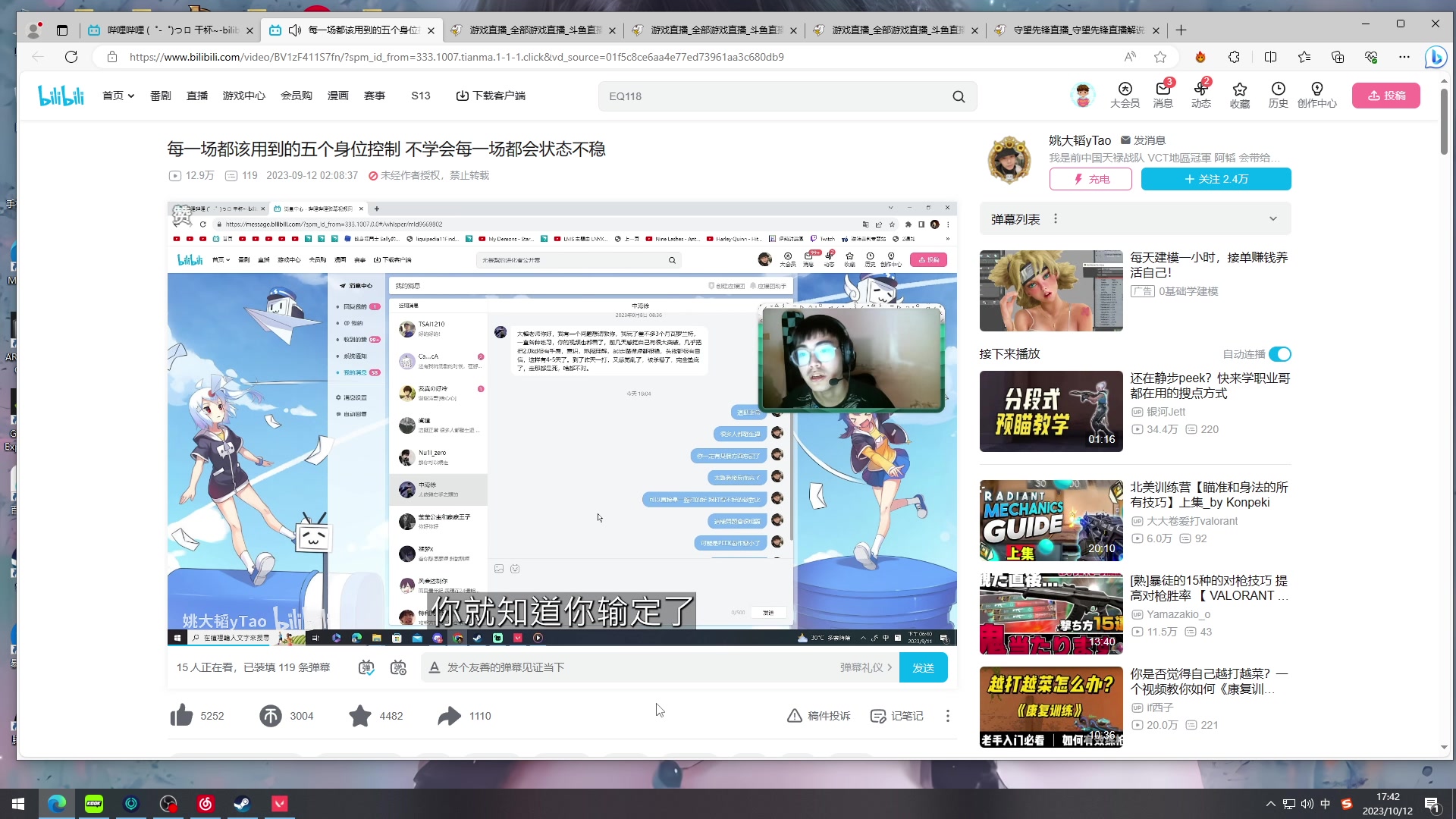Image resolution: width=1456 pixels, height=819 pixels.
Task: Expand the 弹幕列表 danmaku list
Action: 1273,219
